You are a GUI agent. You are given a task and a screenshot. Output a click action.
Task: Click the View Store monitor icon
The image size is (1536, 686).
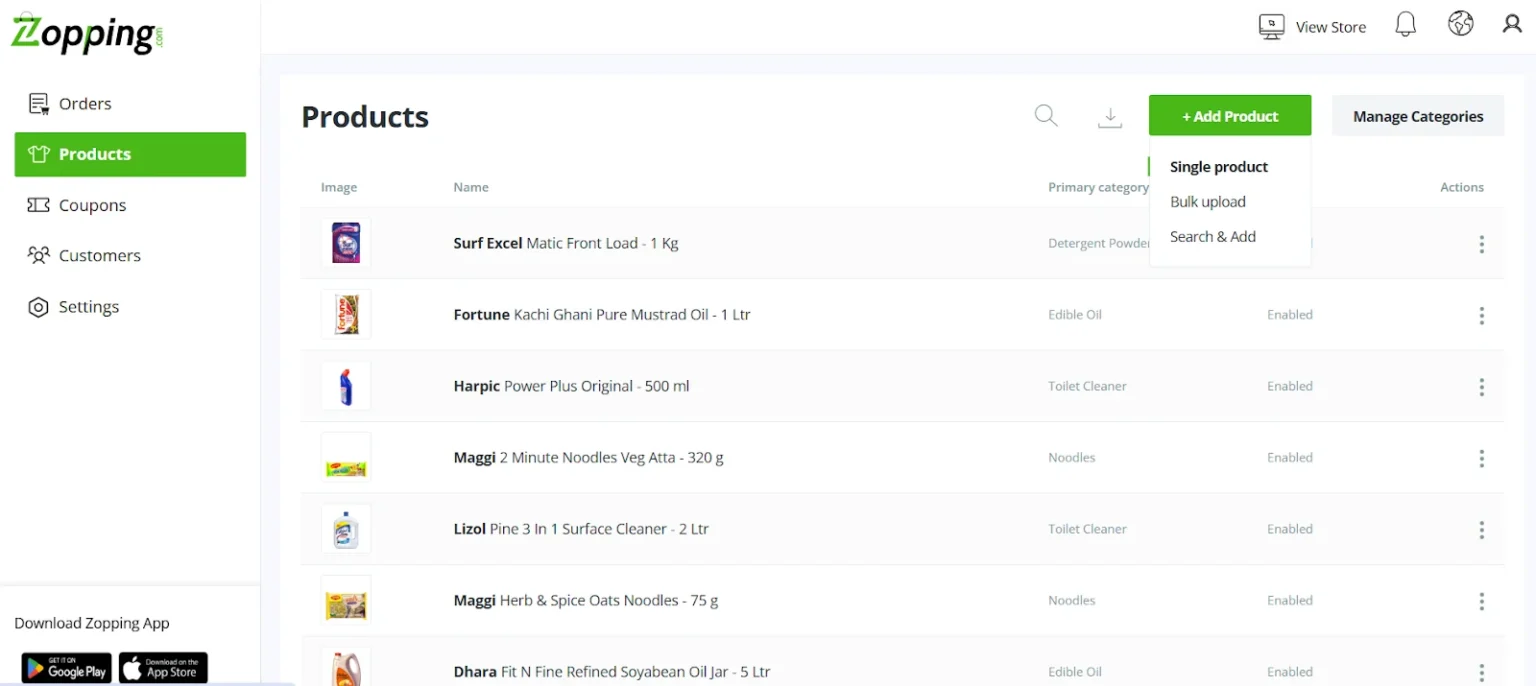pyautogui.click(x=1272, y=26)
